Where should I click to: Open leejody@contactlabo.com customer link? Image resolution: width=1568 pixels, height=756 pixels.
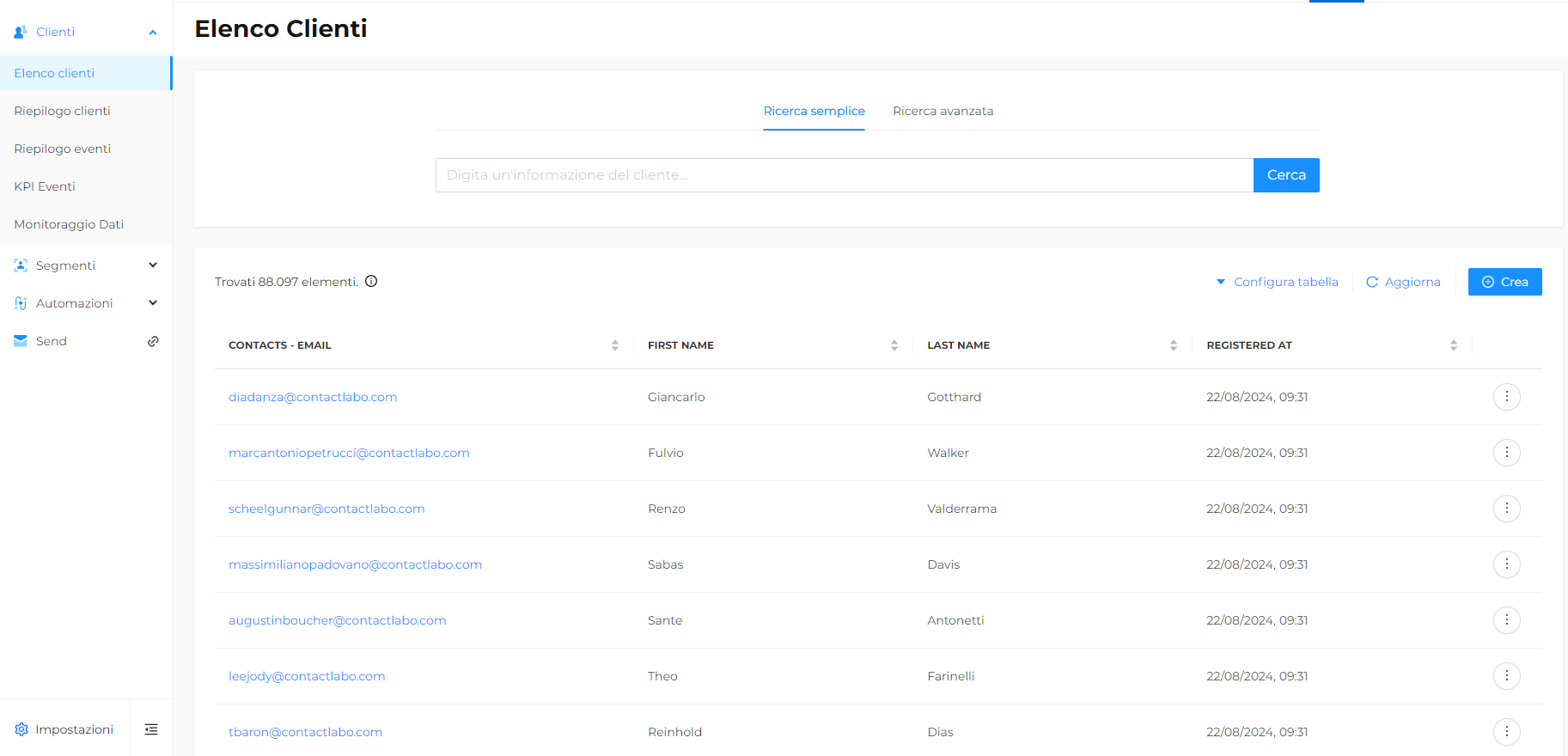(307, 676)
